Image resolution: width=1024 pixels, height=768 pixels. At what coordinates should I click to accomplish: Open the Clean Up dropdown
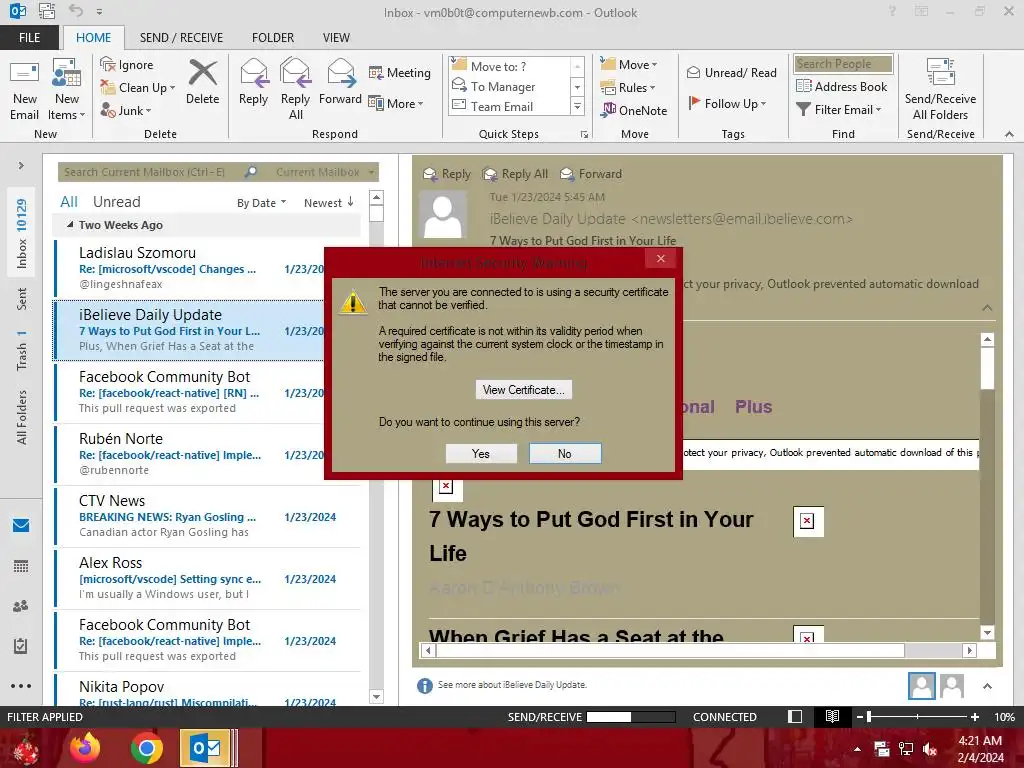138,88
